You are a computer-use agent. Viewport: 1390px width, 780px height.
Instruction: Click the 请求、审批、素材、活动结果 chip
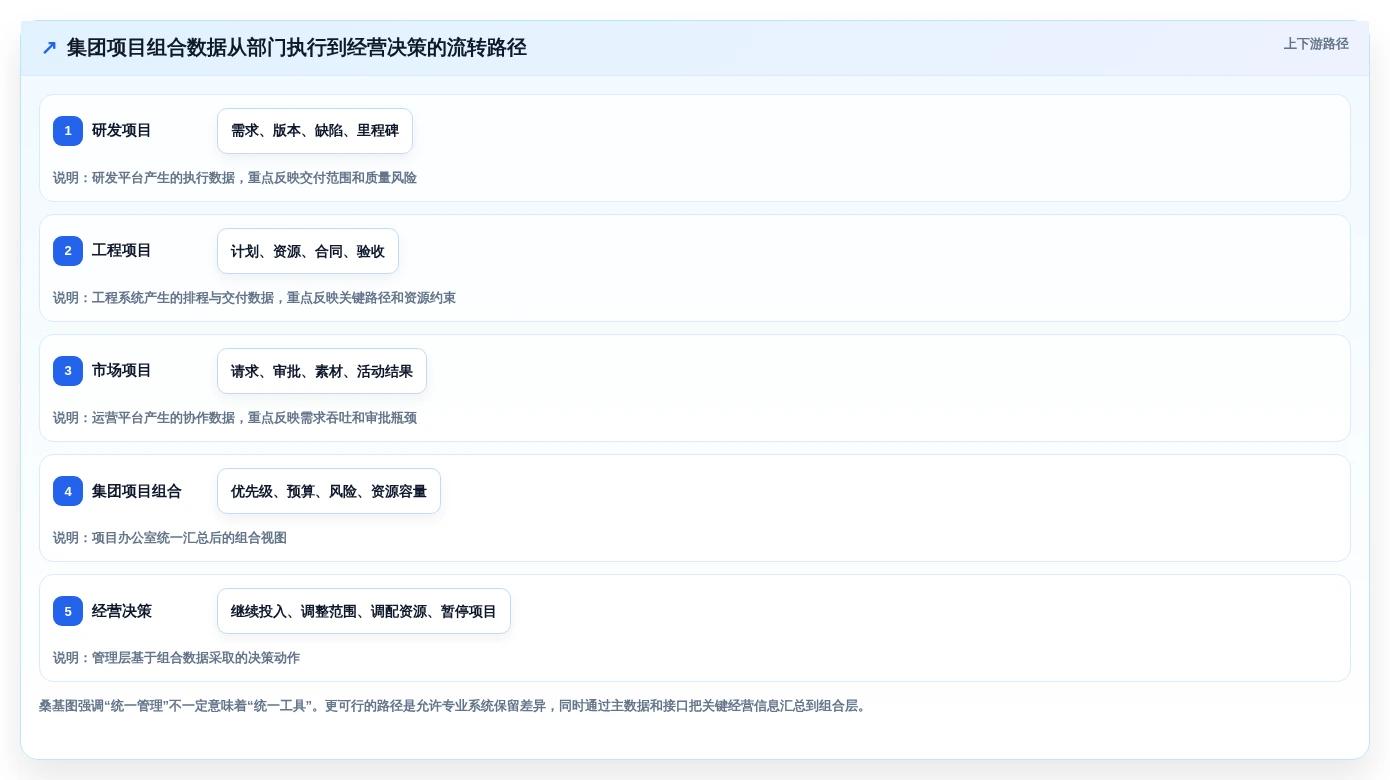322,371
